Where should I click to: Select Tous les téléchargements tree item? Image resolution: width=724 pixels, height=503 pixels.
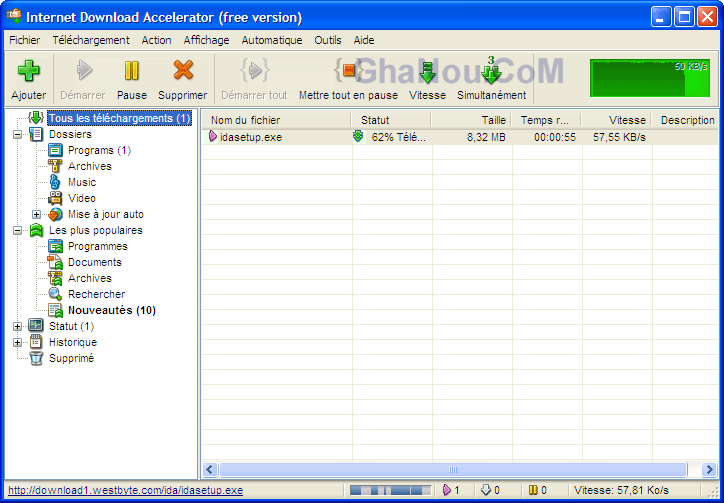tap(119, 118)
